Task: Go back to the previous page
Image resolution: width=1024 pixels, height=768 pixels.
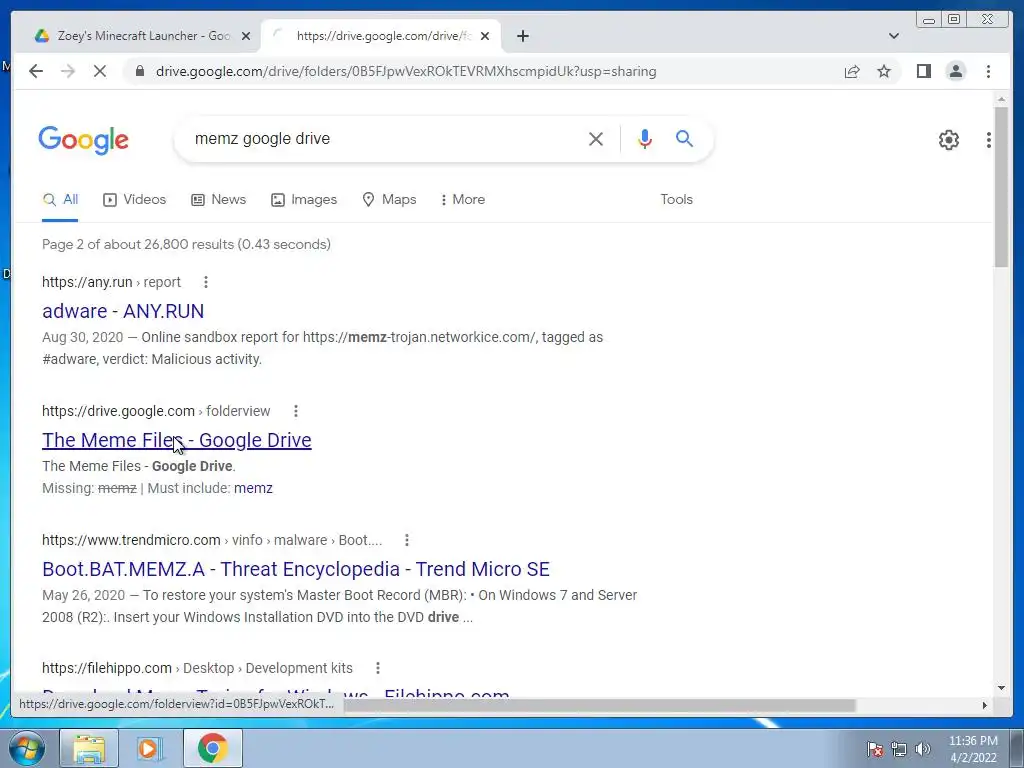Action: point(36,71)
